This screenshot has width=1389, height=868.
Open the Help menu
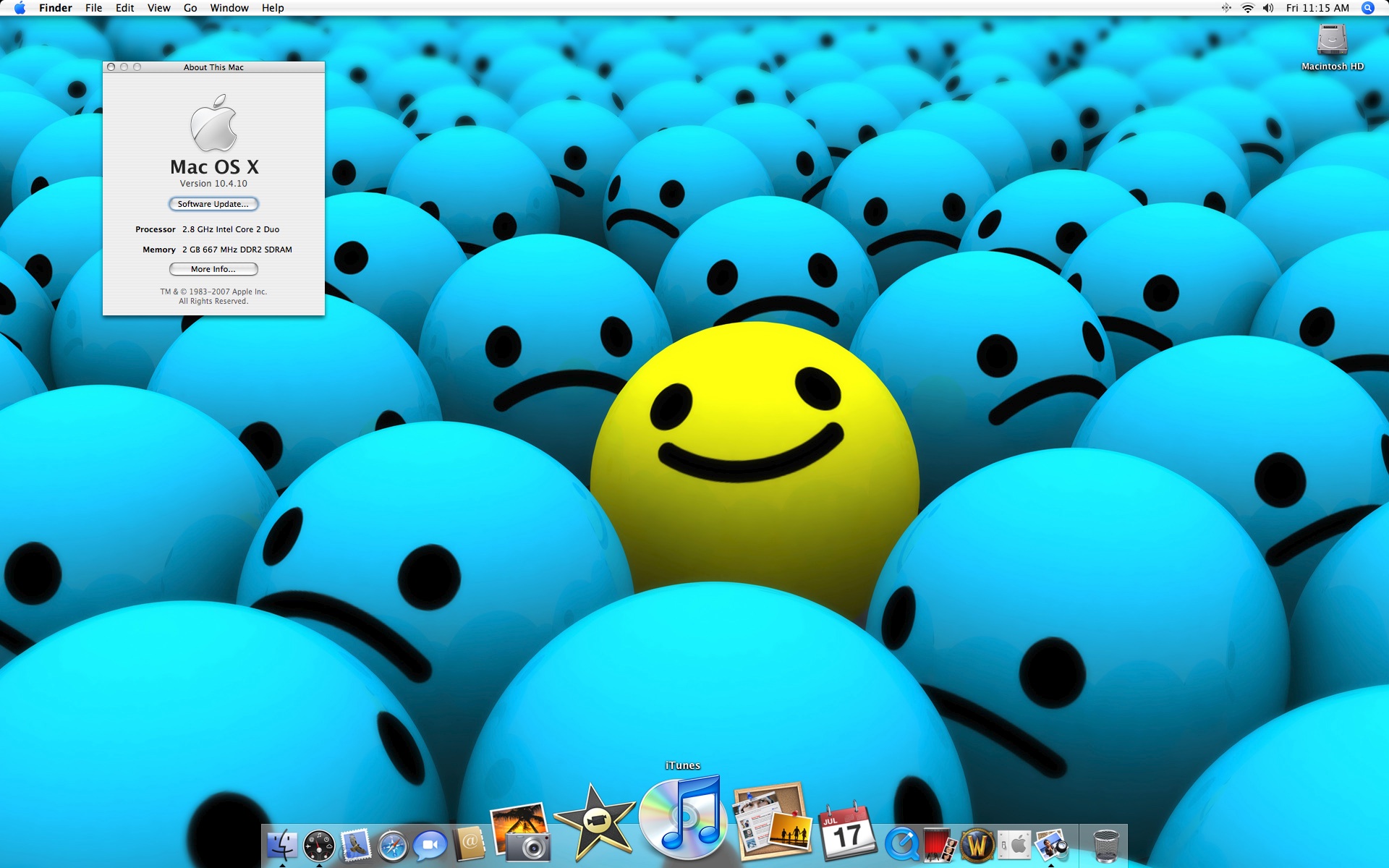(273, 8)
